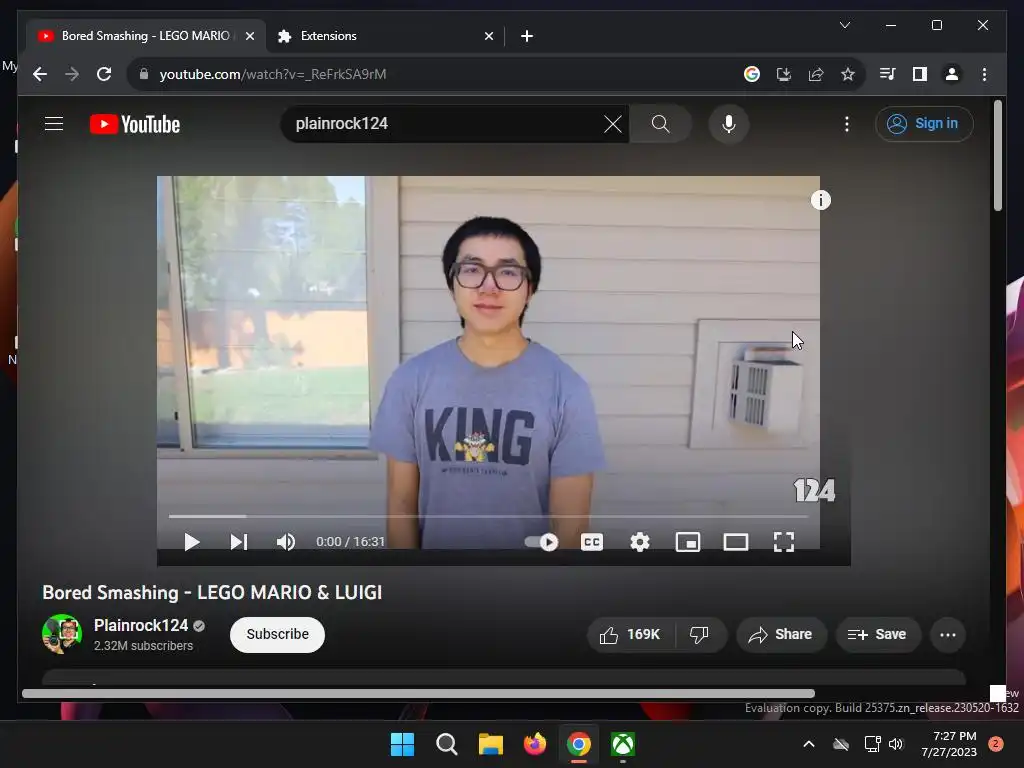Open Chrome profile icon

pyautogui.click(x=952, y=74)
